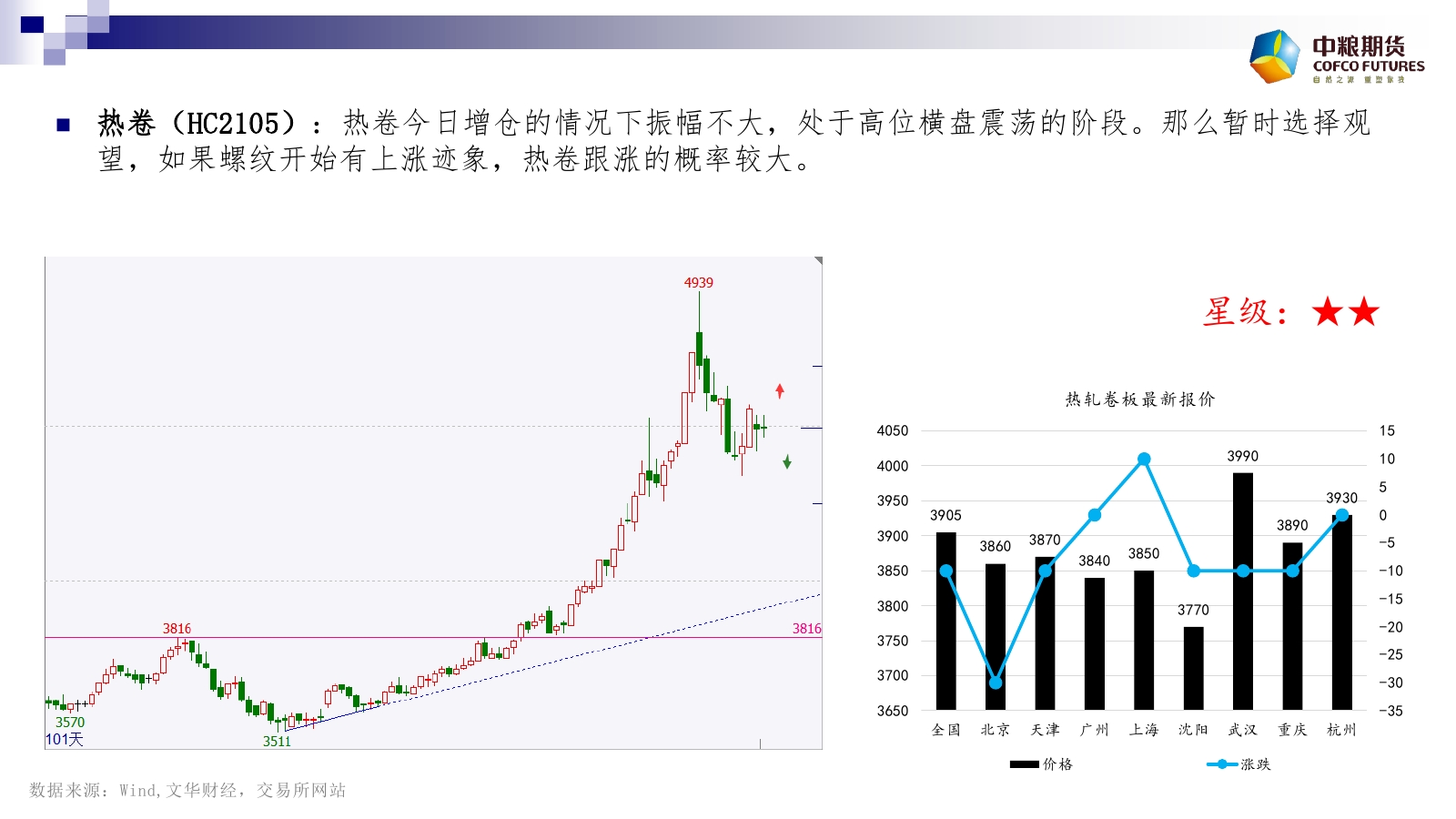Viewport: 1456px width, 819px height.
Task: Click the gray corner triangle of candlestick chart
Action: coord(818,261)
